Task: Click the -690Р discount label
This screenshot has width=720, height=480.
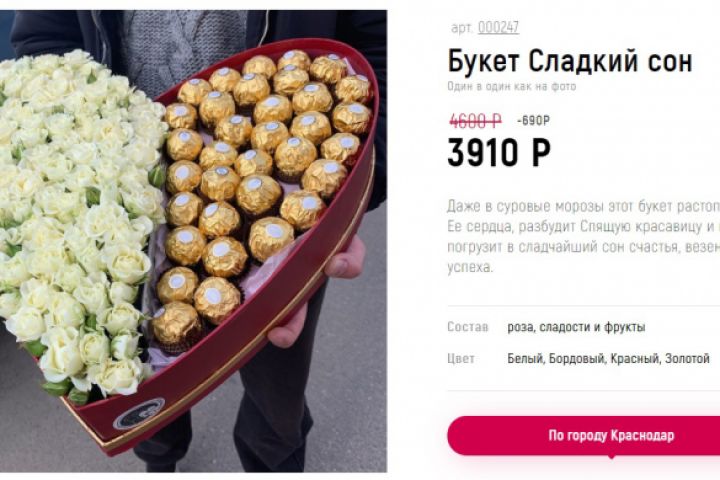Action: tap(533, 121)
